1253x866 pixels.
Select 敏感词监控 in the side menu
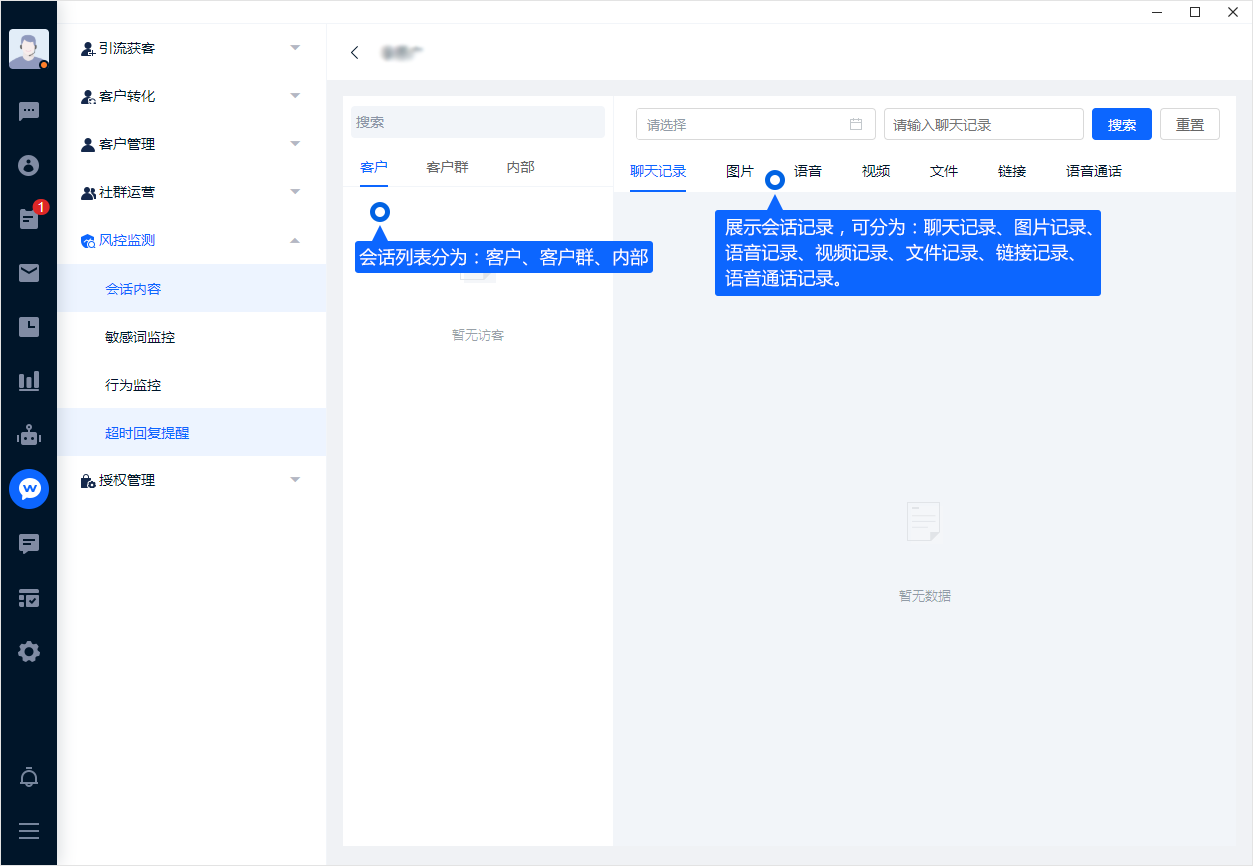click(140, 337)
